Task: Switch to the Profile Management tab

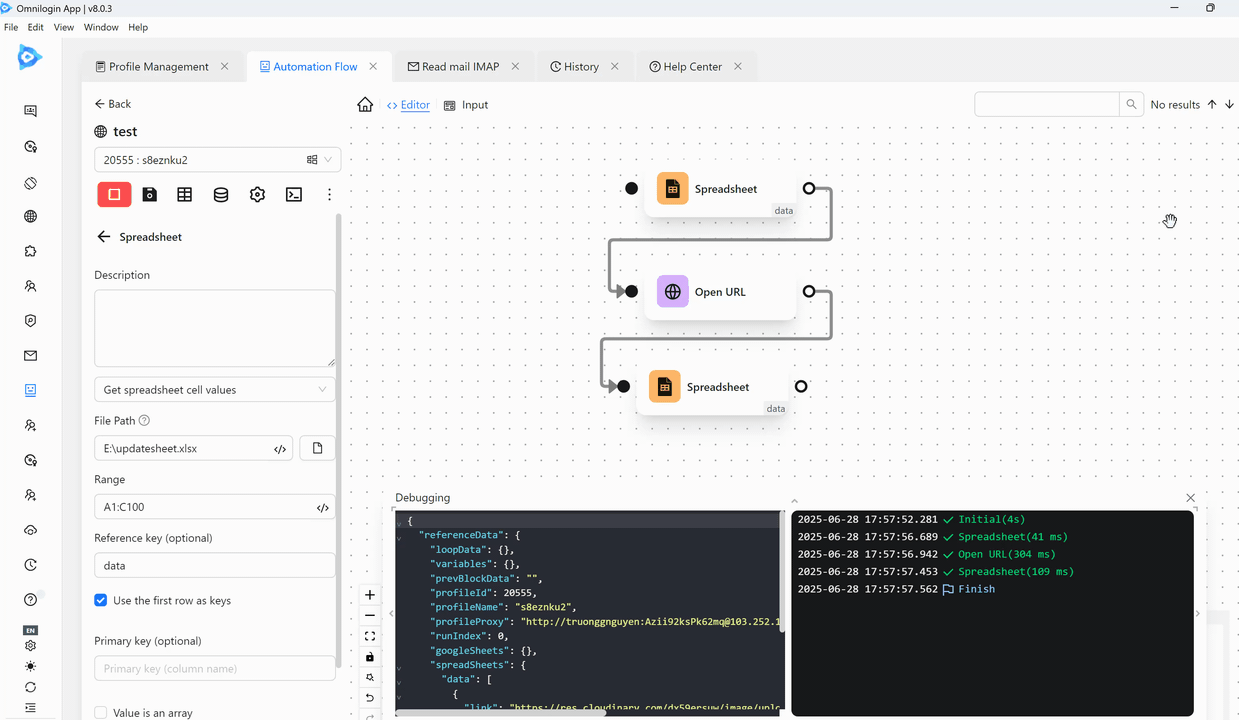Action: click(158, 67)
